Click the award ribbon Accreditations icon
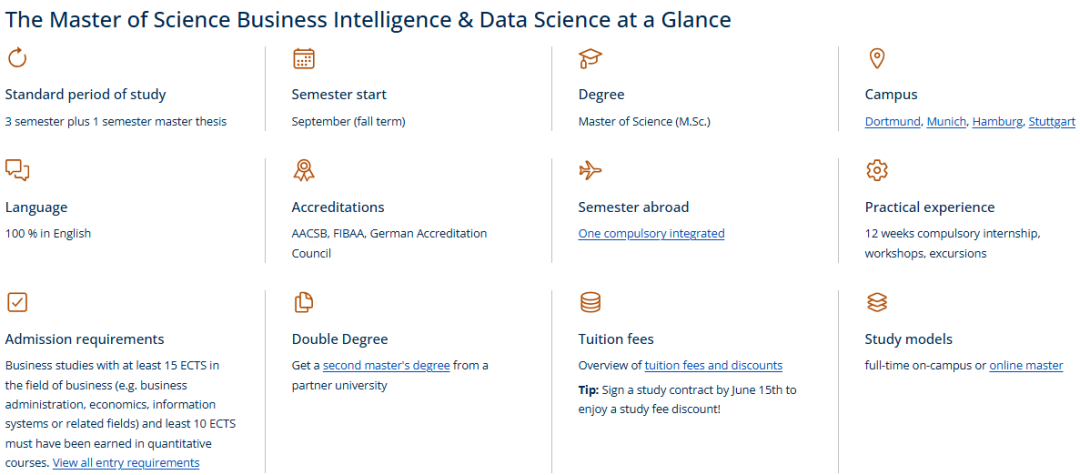This screenshot has width=1080, height=475. coord(304,170)
